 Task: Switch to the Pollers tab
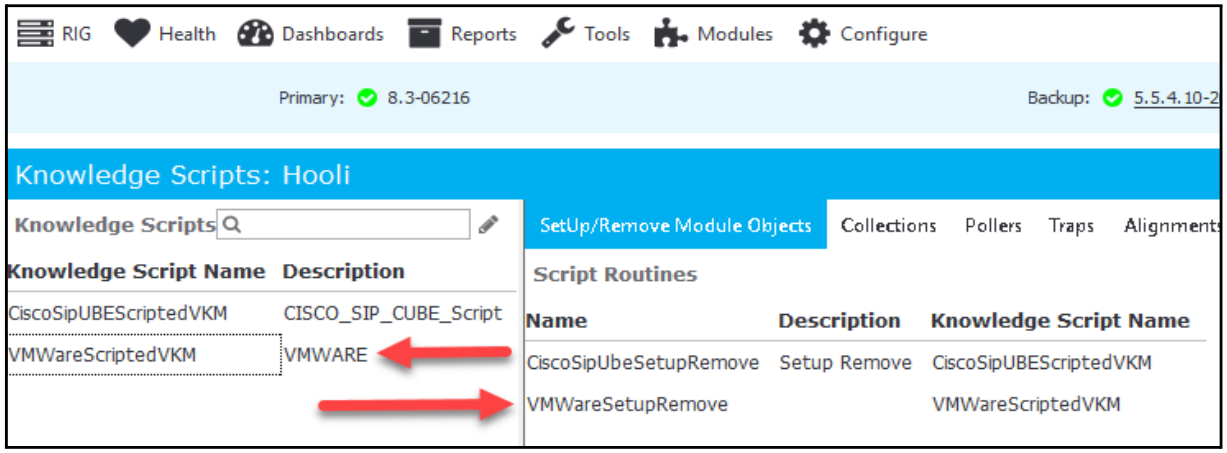(x=993, y=226)
